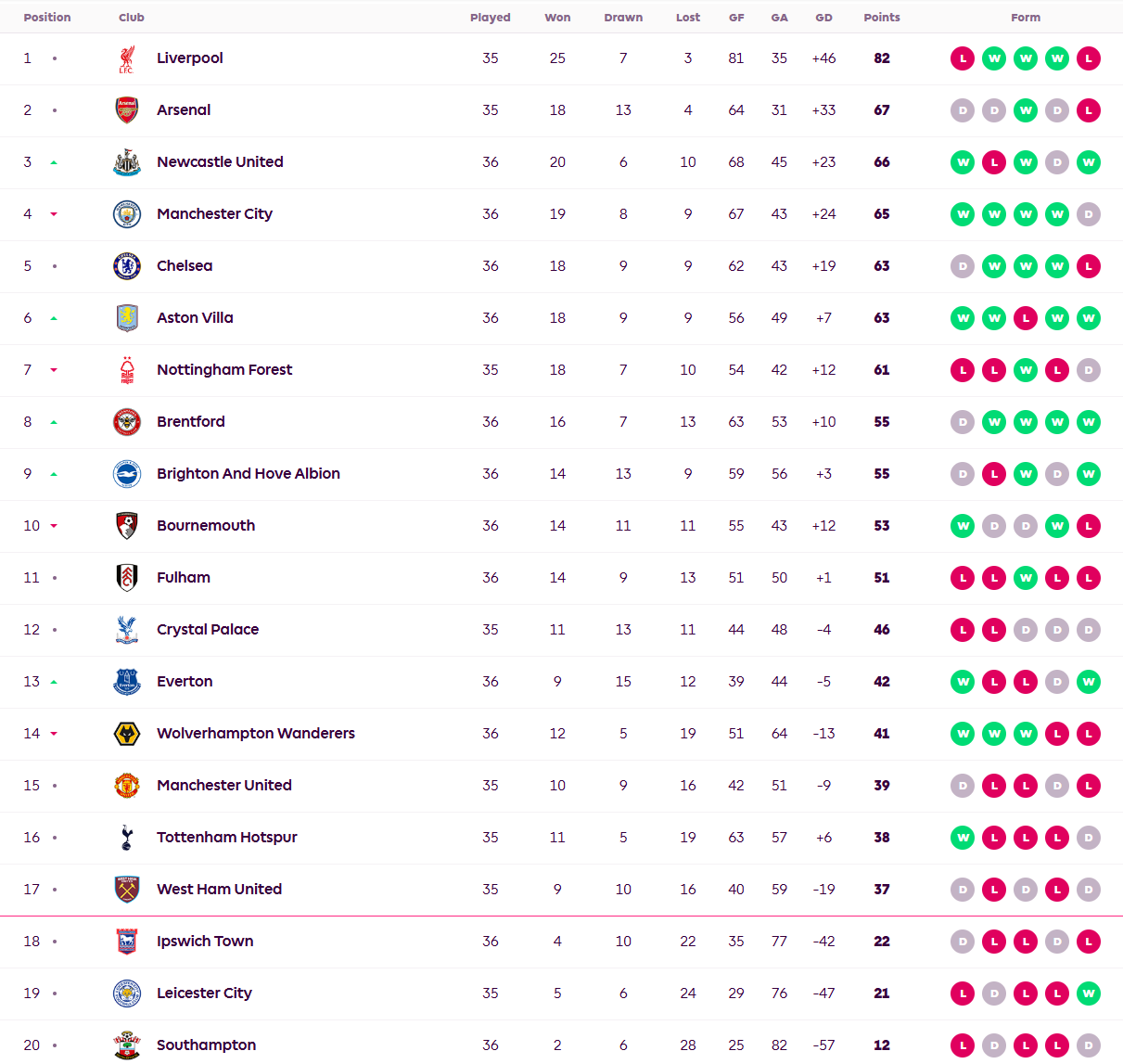
Task: Click the Brentford bee badge
Action: tap(127, 422)
